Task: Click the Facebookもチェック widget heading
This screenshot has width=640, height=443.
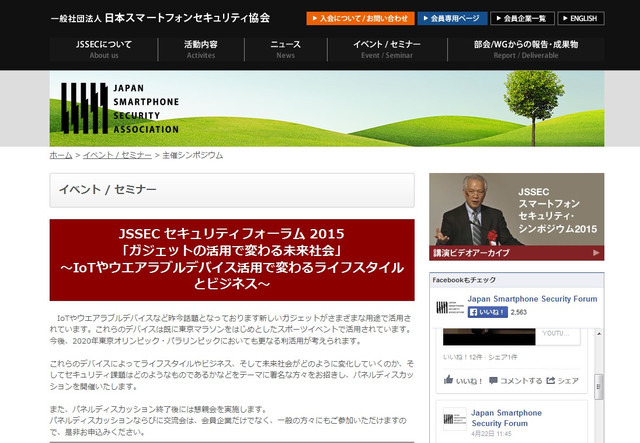Action: click(464, 280)
